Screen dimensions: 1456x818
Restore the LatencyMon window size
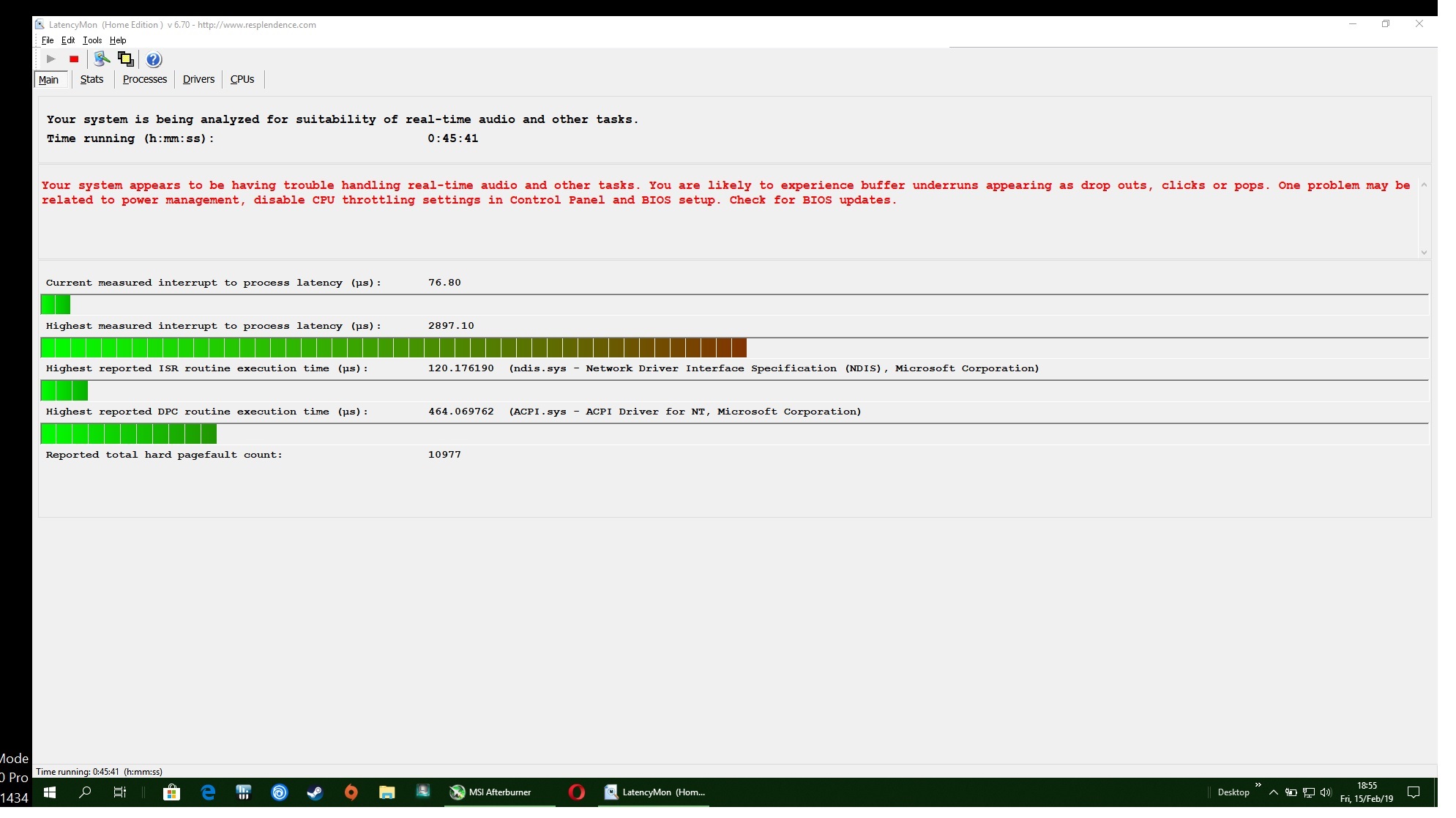point(1386,24)
